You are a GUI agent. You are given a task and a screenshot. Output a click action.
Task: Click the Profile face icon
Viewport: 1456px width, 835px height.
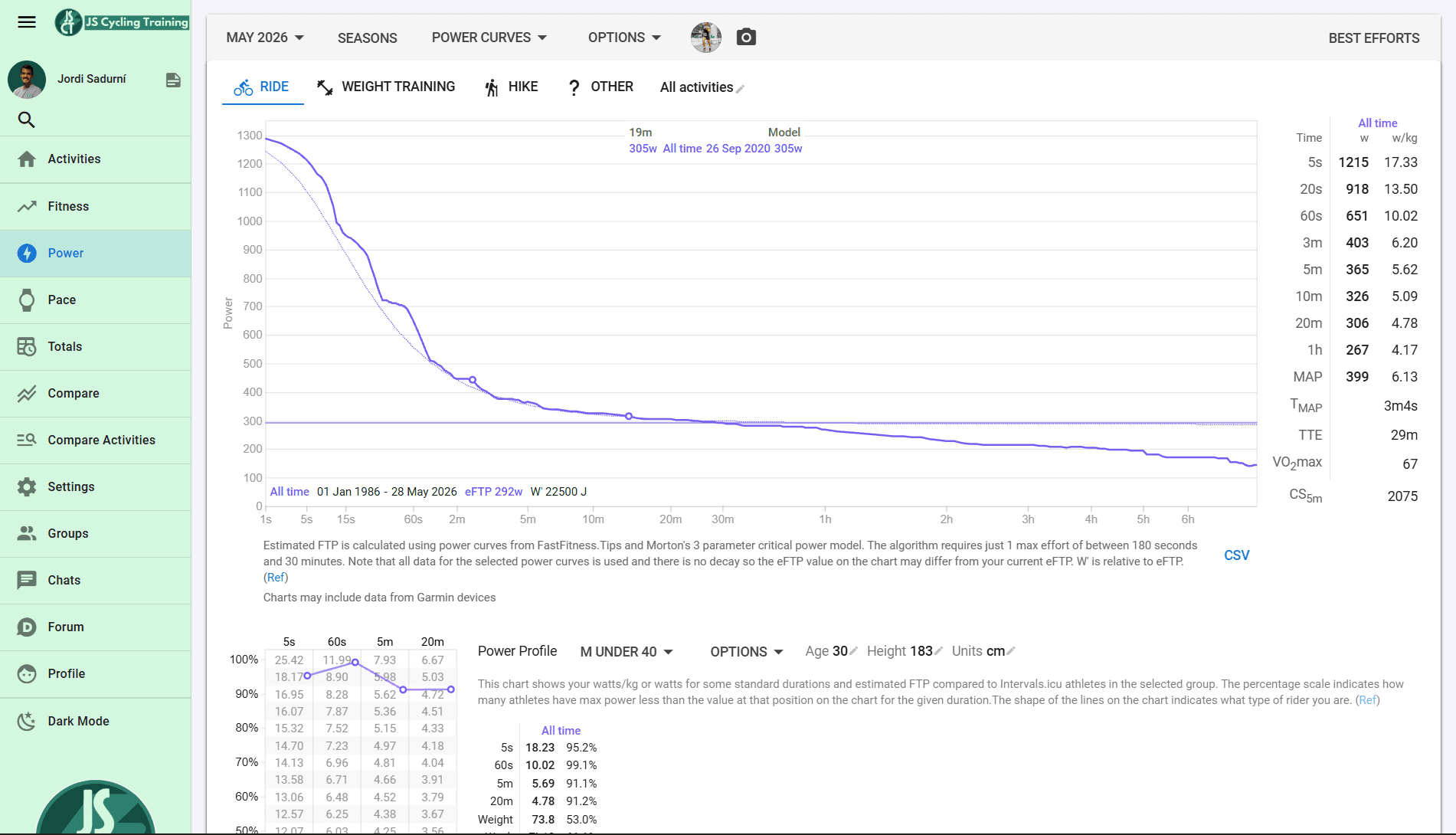pyautogui.click(x=27, y=673)
